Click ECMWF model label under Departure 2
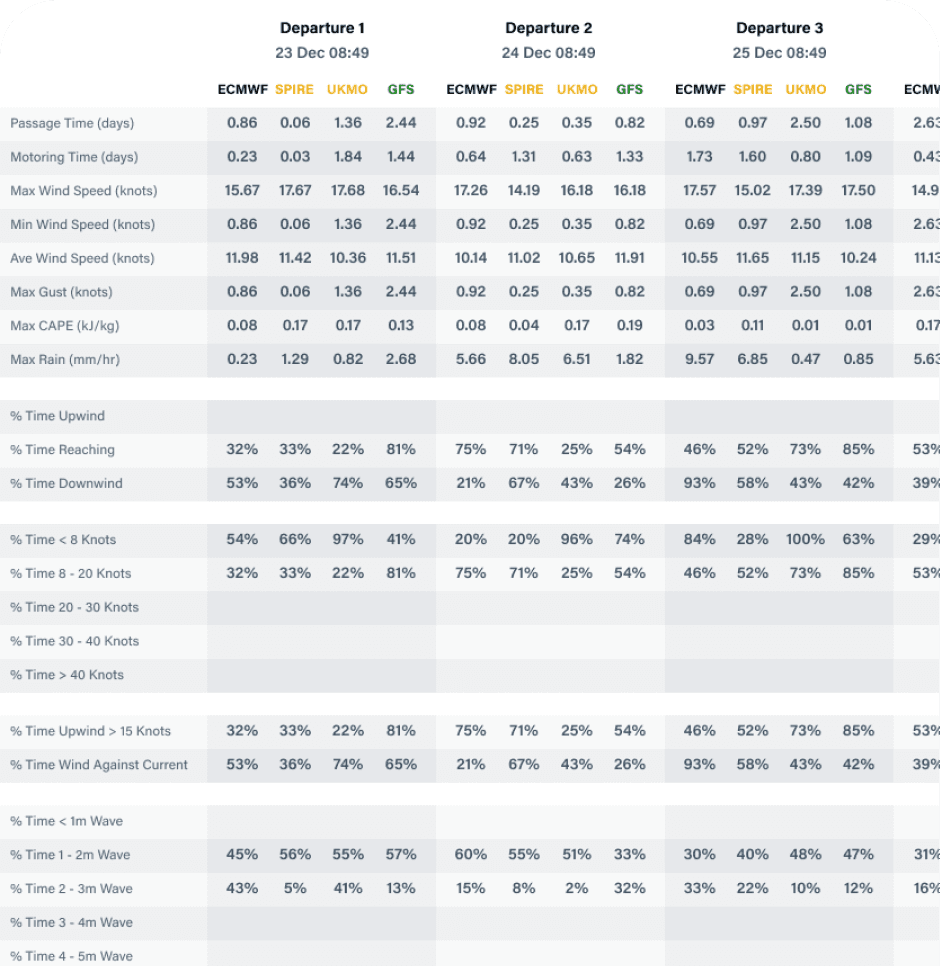Image resolution: width=940 pixels, height=966 pixels. point(471,89)
